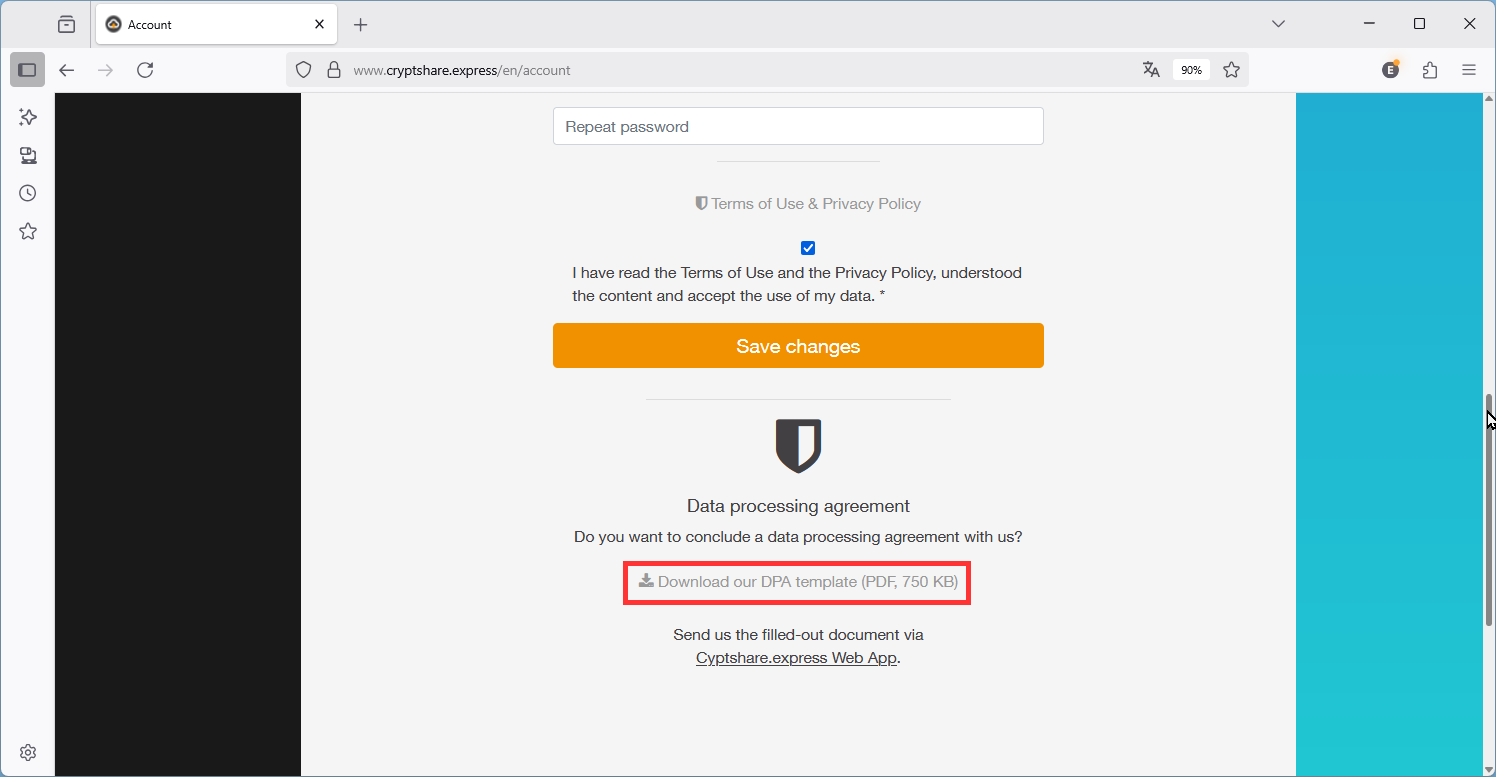Open synced tabs in the sidebar
The image size is (1496, 777).
pyautogui.click(x=28, y=155)
